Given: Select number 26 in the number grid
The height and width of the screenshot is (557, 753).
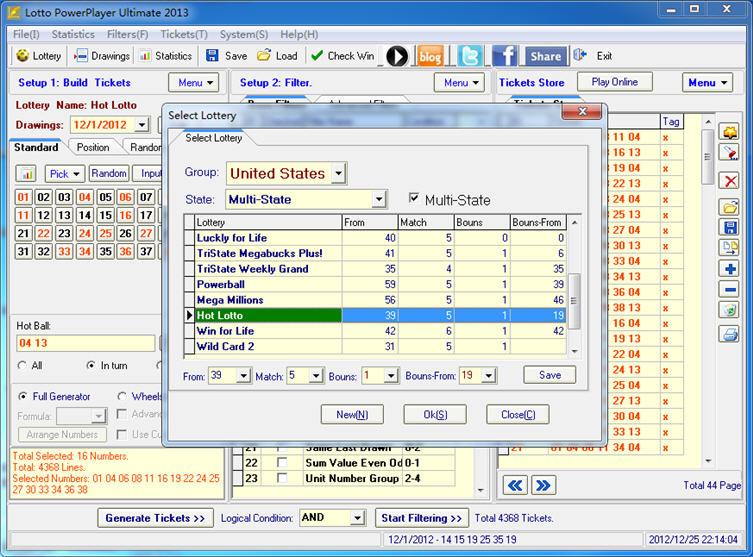Looking at the screenshot, I should [126, 233].
